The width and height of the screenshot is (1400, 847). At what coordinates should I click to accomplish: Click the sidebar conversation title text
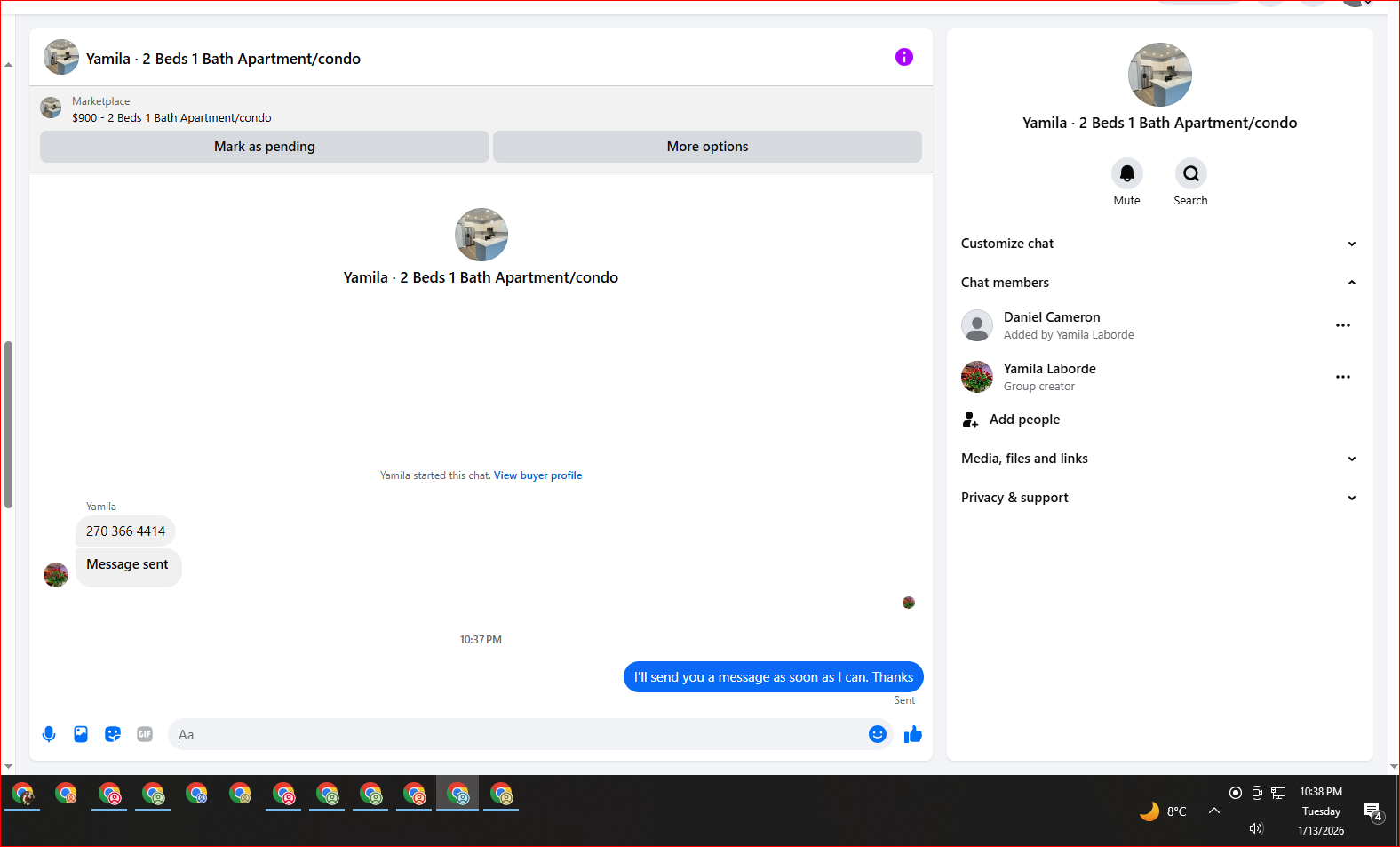[1159, 123]
